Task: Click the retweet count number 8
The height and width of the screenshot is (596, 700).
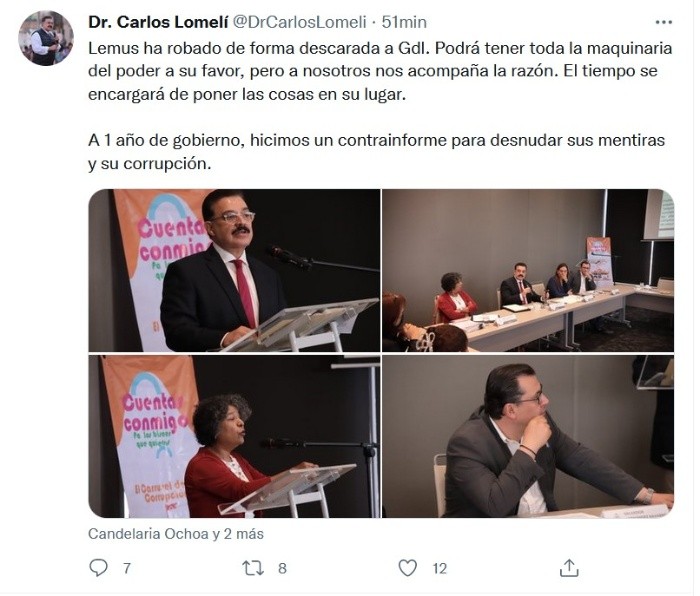Action: click(x=282, y=568)
